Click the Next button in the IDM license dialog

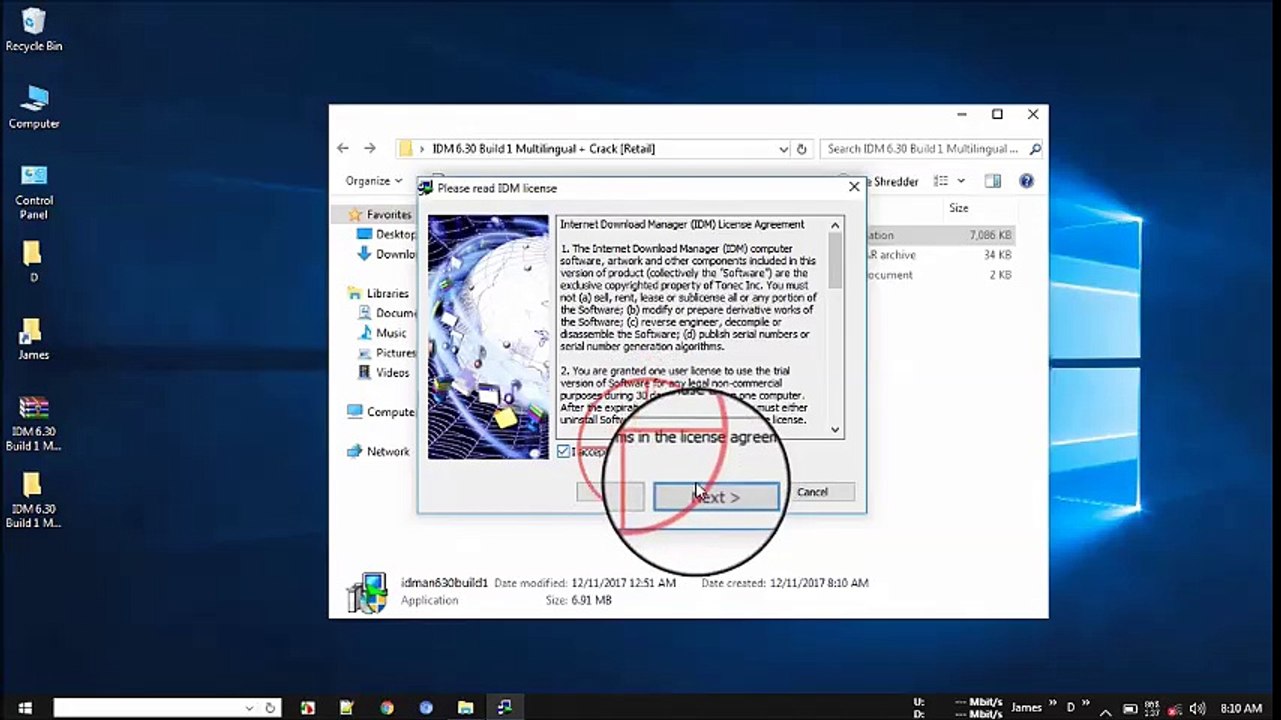(716, 497)
